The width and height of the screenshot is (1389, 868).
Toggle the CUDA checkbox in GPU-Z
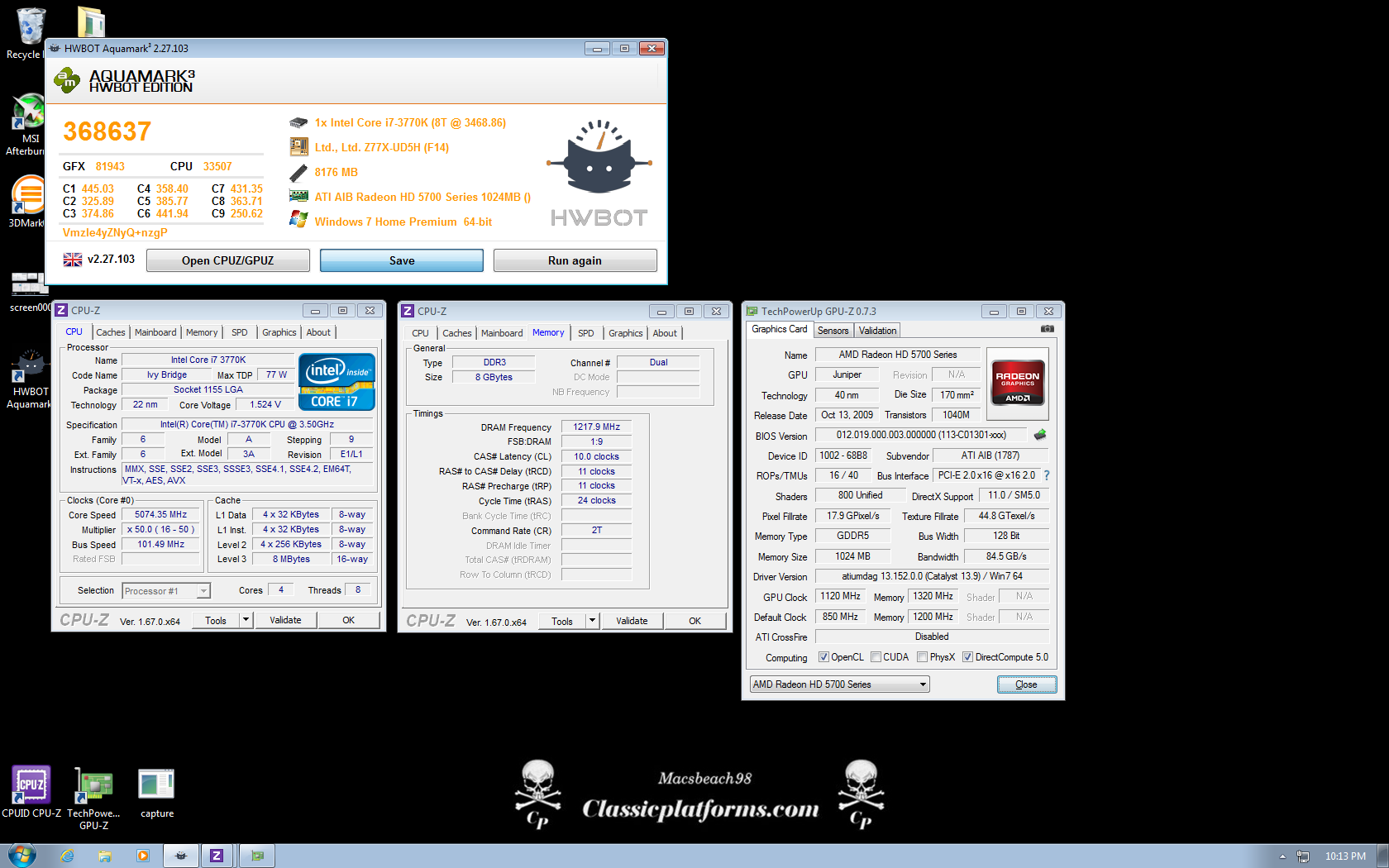tap(876, 657)
